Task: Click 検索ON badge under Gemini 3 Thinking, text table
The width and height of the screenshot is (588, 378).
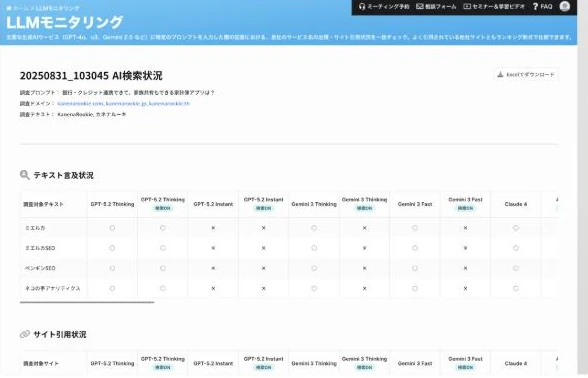Action: click(x=364, y=208)
